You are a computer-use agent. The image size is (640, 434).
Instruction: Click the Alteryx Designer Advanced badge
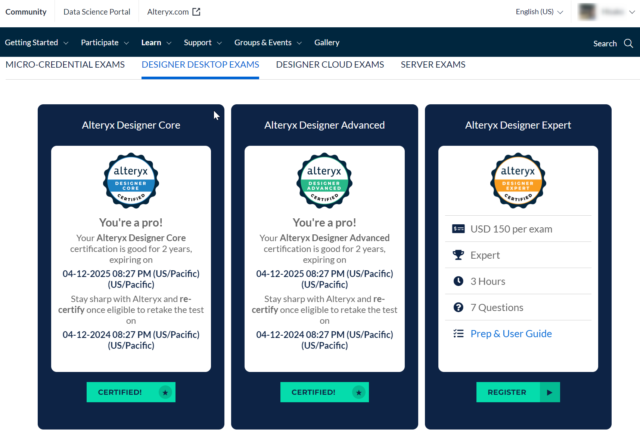point(324,180)
